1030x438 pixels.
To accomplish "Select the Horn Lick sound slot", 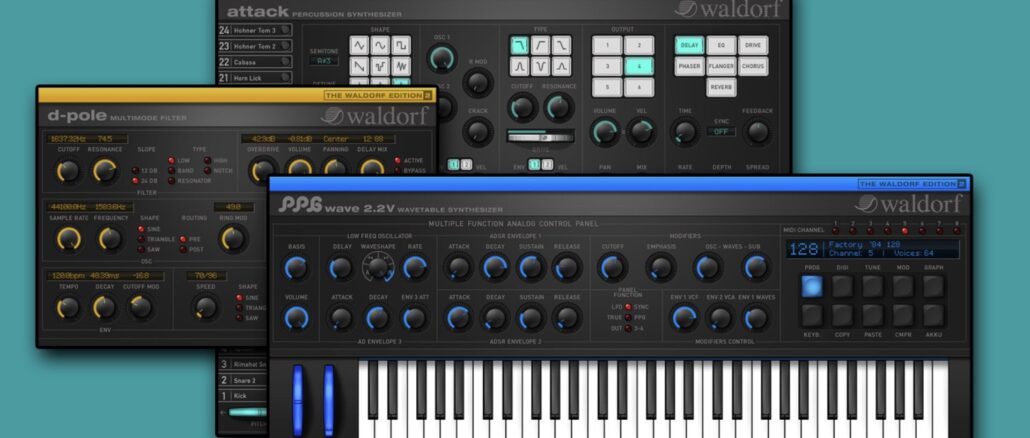I will pyautogui.click(x=256, y=77).
